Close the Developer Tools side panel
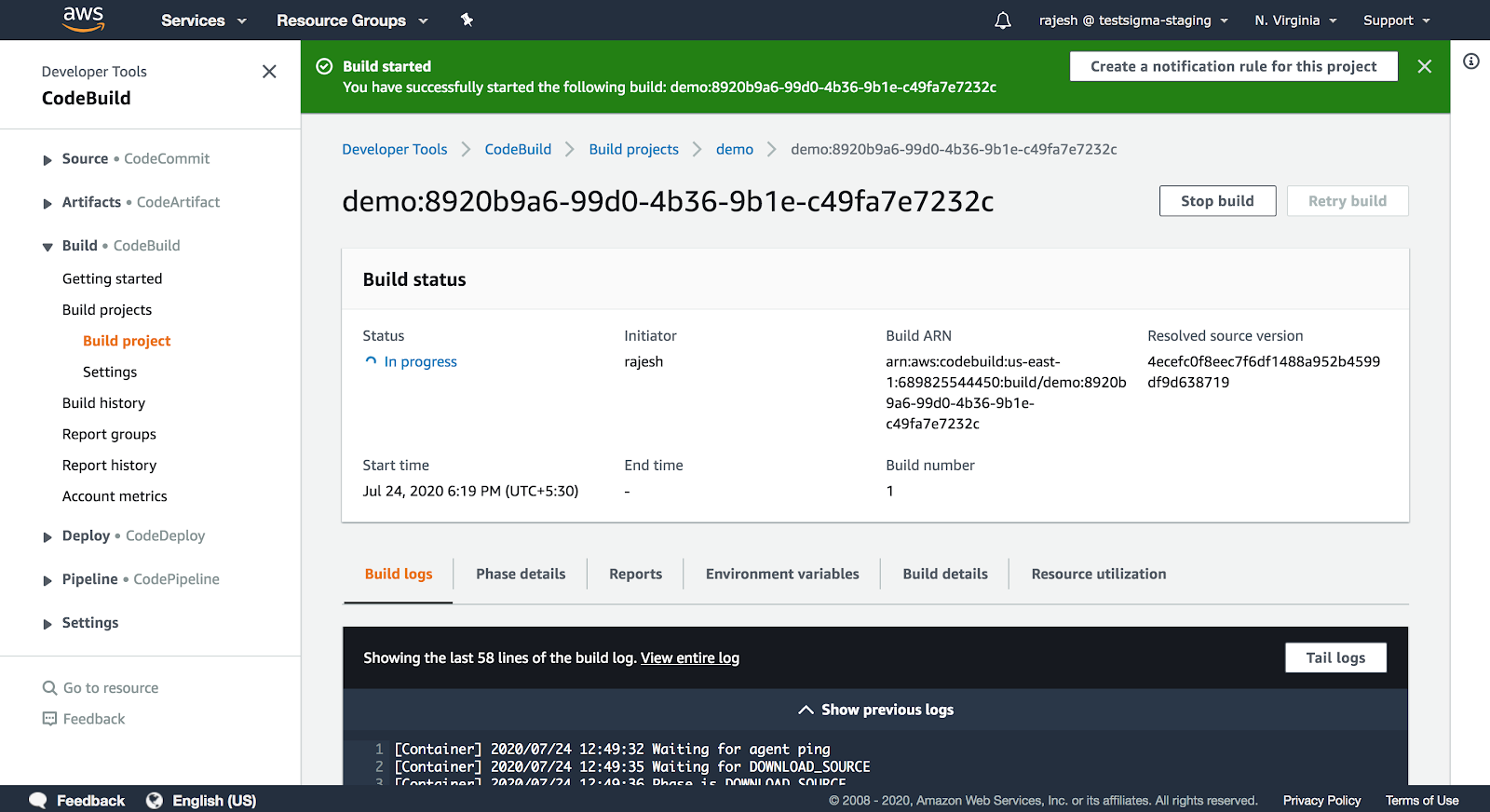The height and width of the screenshot is (812, 1490). tap(269, 72)
